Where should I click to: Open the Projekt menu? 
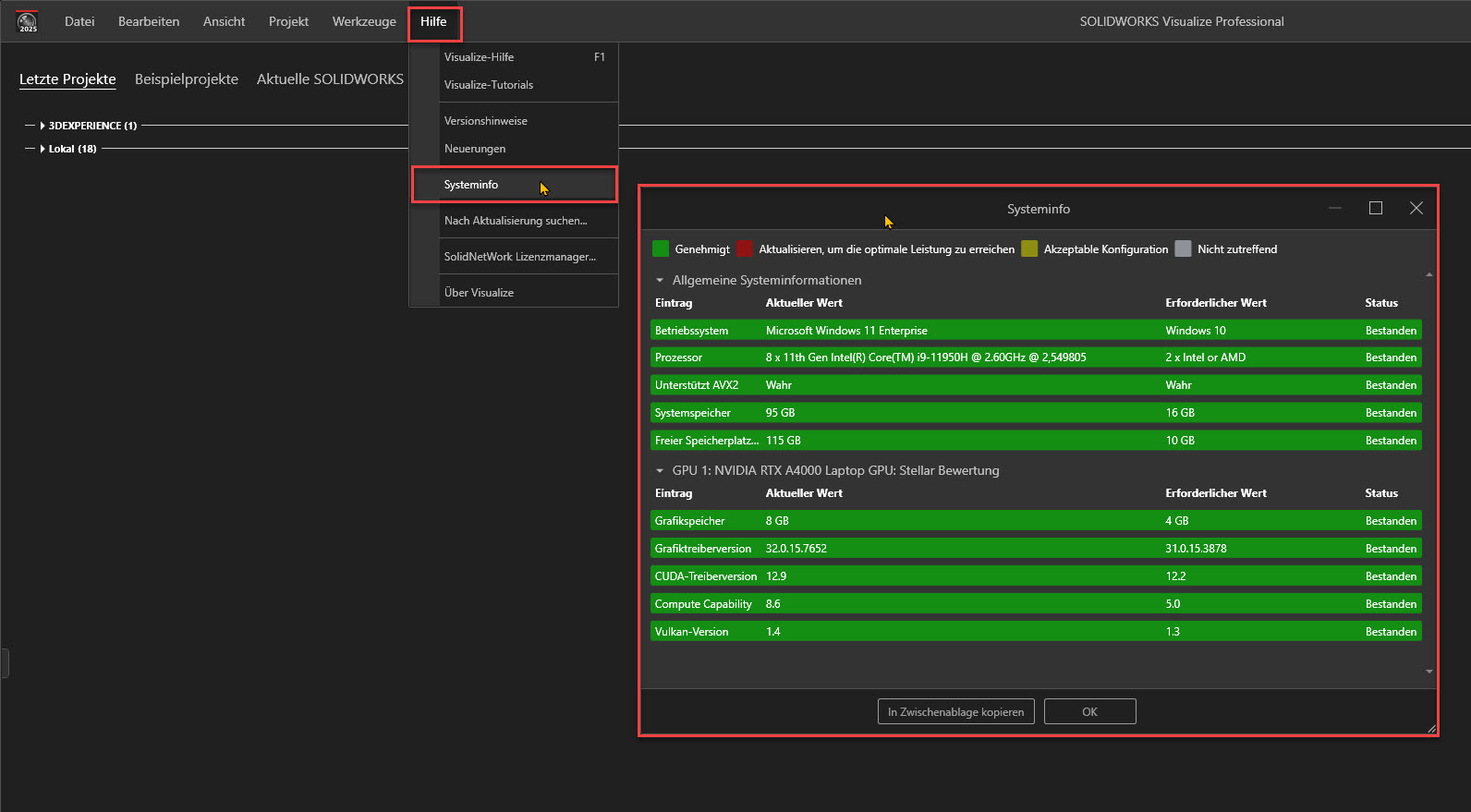[x=288, y=21]
